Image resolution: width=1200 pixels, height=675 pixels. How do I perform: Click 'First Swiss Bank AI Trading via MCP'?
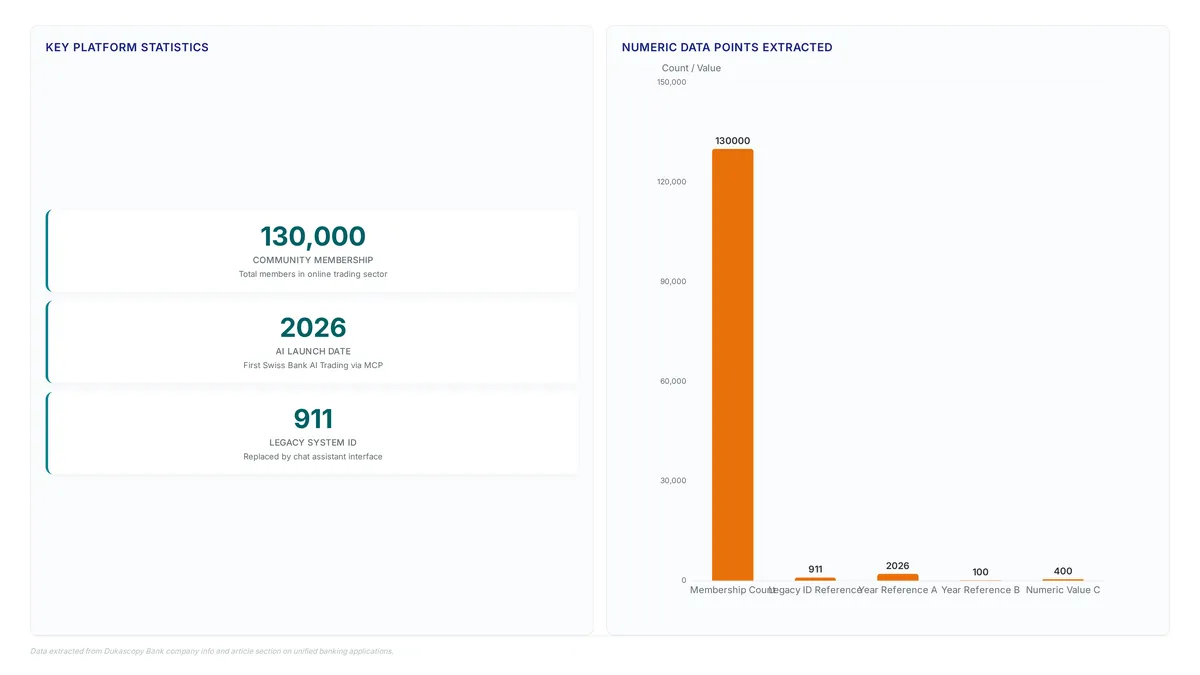pos(313,365)
